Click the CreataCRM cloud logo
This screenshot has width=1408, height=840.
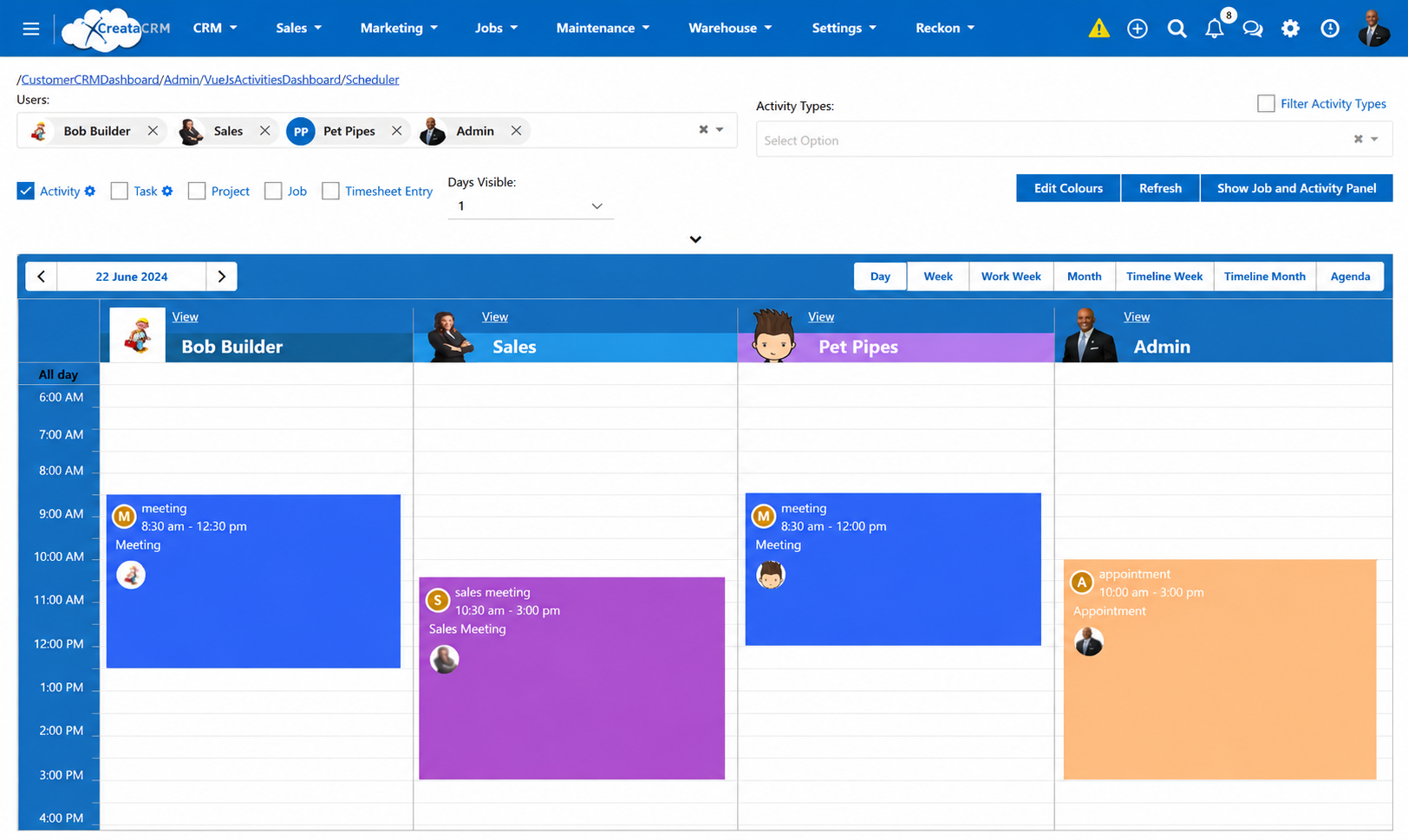pyautogui.click(x=116, y=29)
